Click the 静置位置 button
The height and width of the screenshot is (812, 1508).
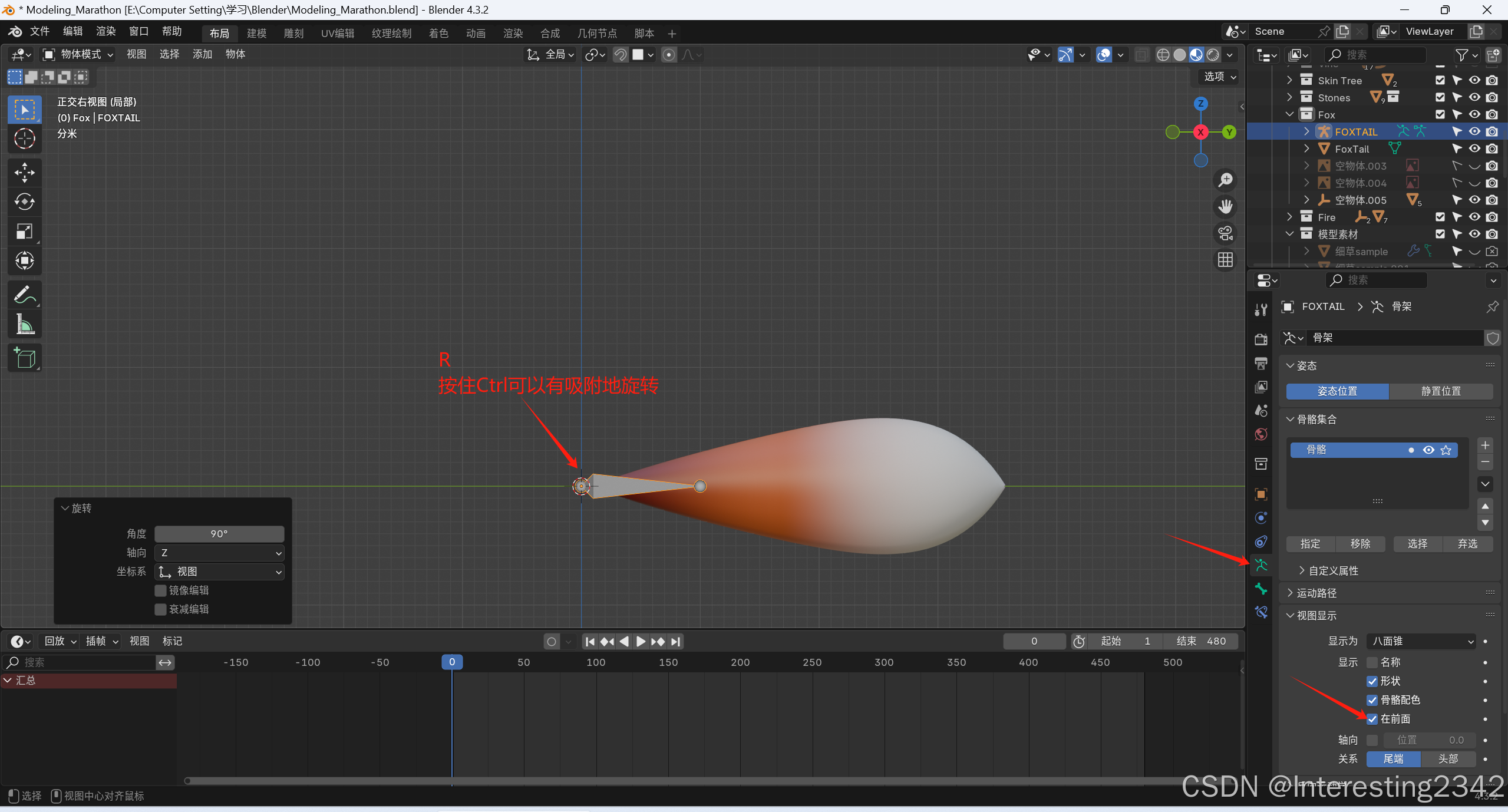(x=1440, y=391)
